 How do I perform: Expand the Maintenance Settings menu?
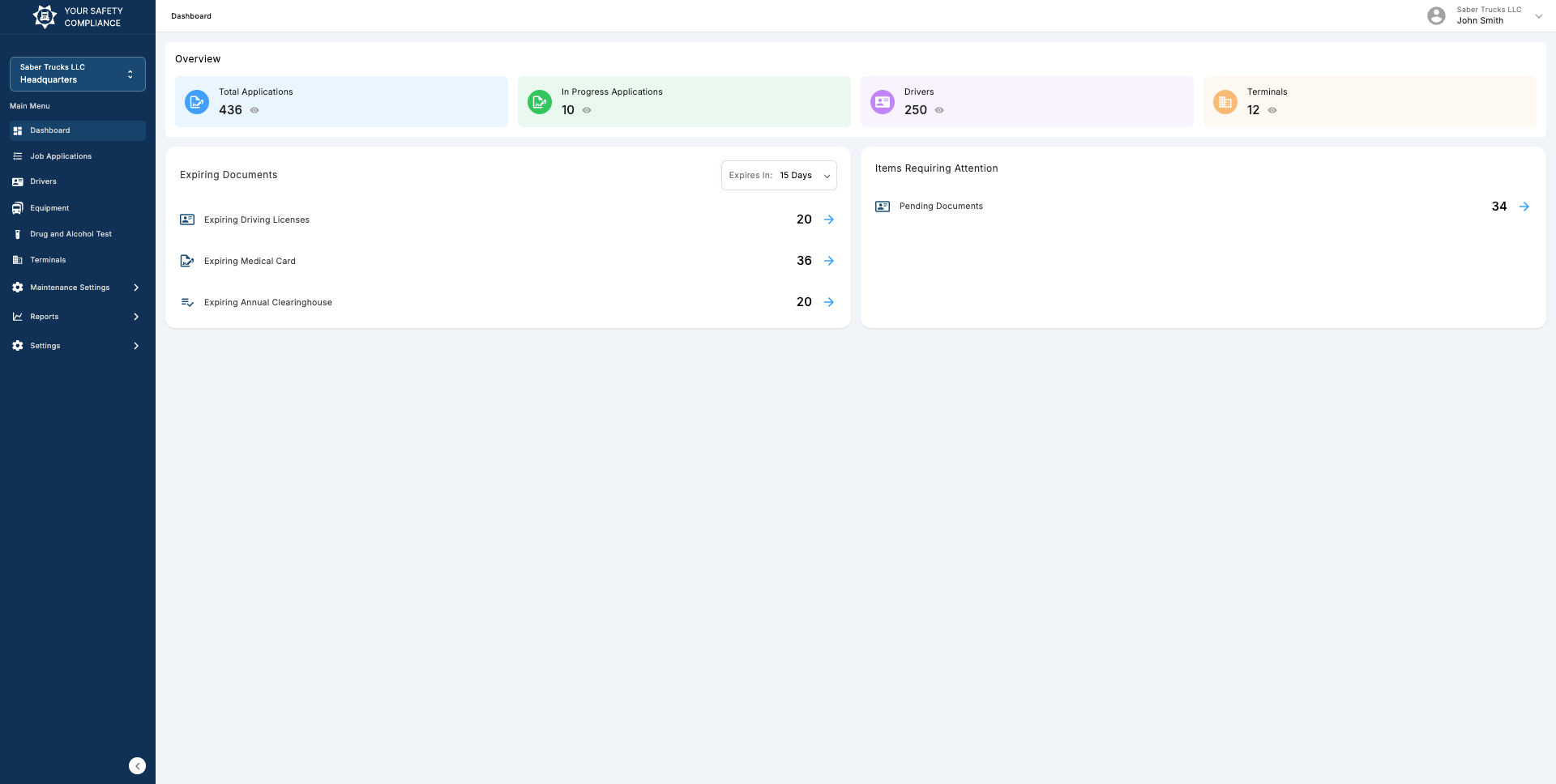69,288
